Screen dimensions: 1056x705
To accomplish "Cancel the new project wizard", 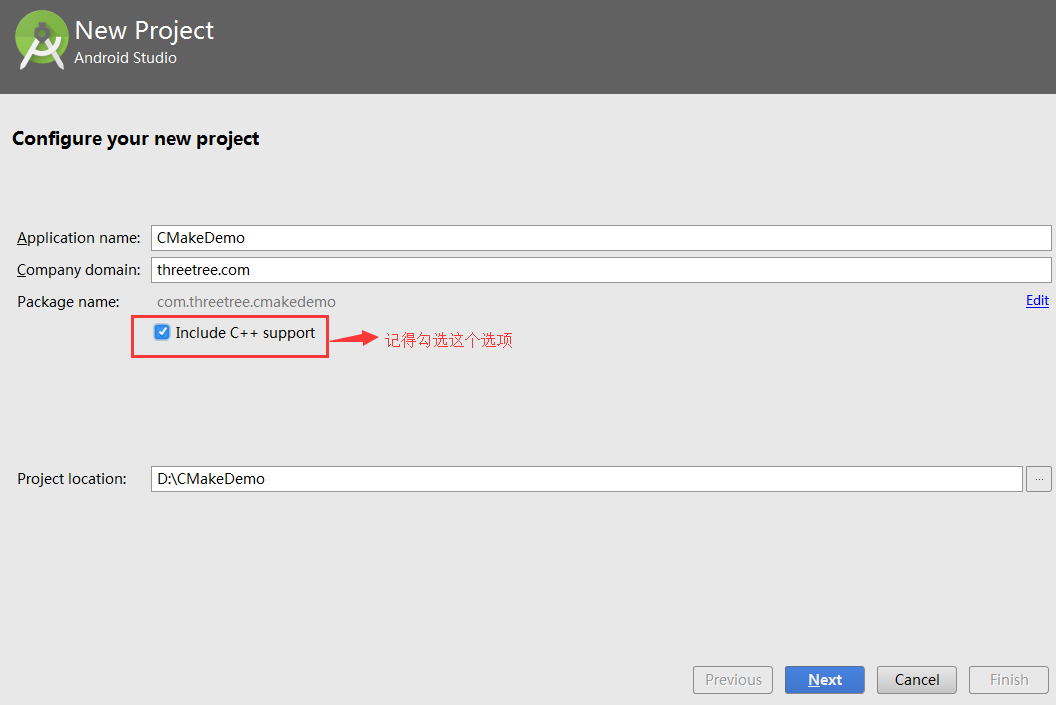I will pyautogui.click(x=916, y=680).
